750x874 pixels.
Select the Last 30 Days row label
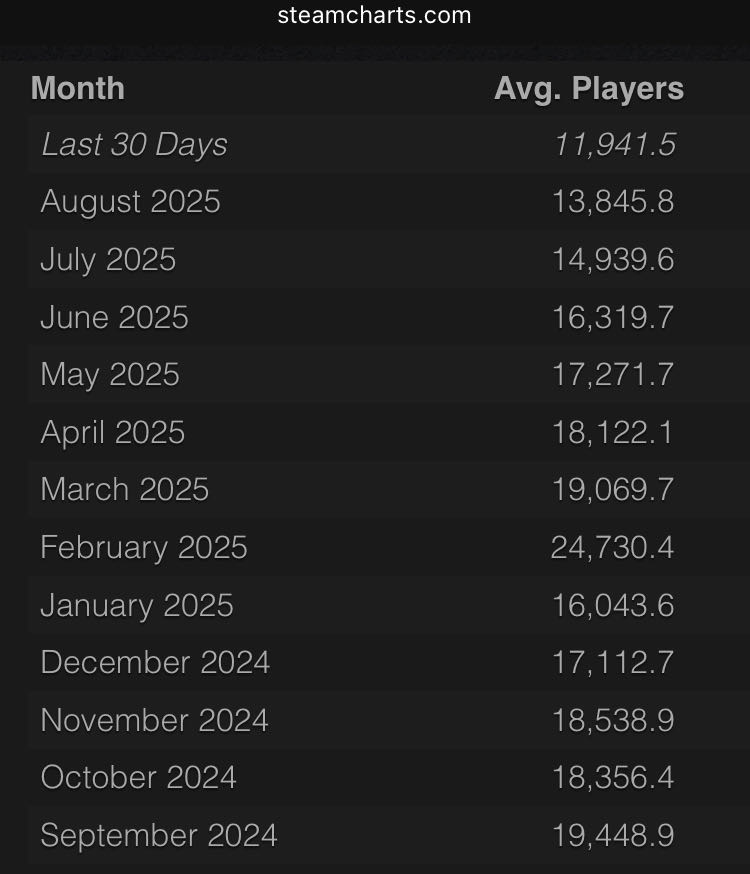pyautogui.click(x=134, y=145)
